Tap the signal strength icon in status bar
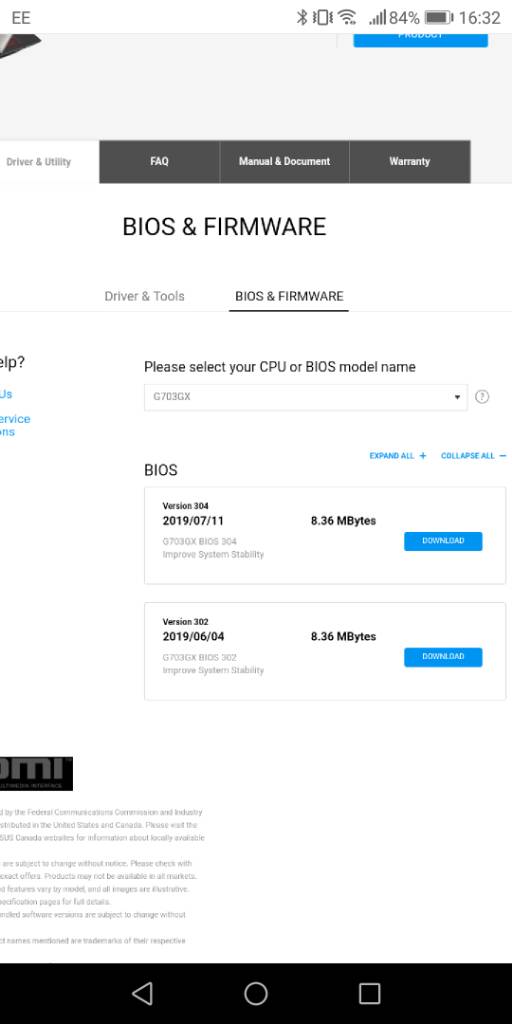The image size is (512, 1024). pos(377,17)
